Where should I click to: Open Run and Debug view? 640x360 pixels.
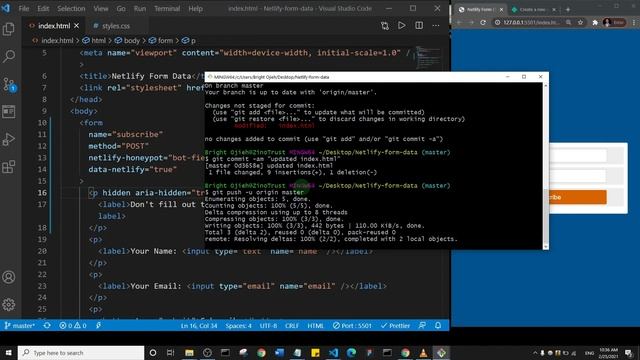[x=9, y=139]
